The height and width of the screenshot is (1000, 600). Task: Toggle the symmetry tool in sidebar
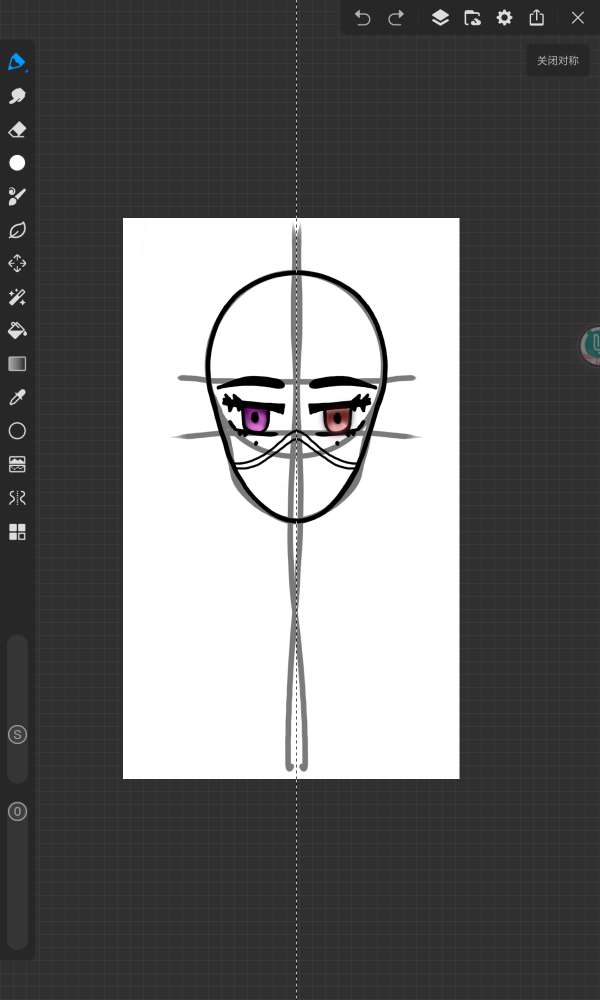click(17, 498)
